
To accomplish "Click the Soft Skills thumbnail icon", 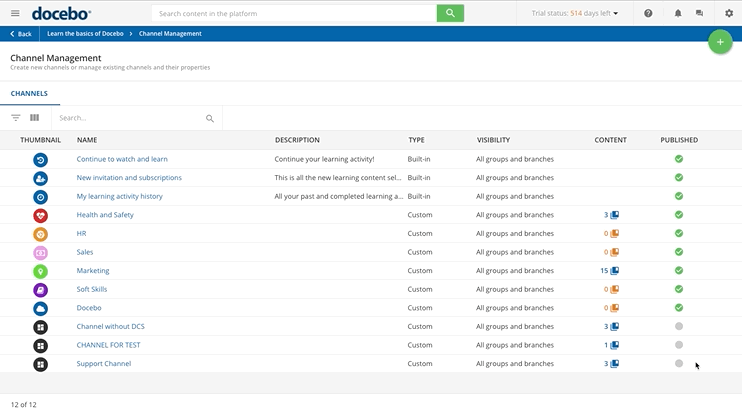I will 40,290.
